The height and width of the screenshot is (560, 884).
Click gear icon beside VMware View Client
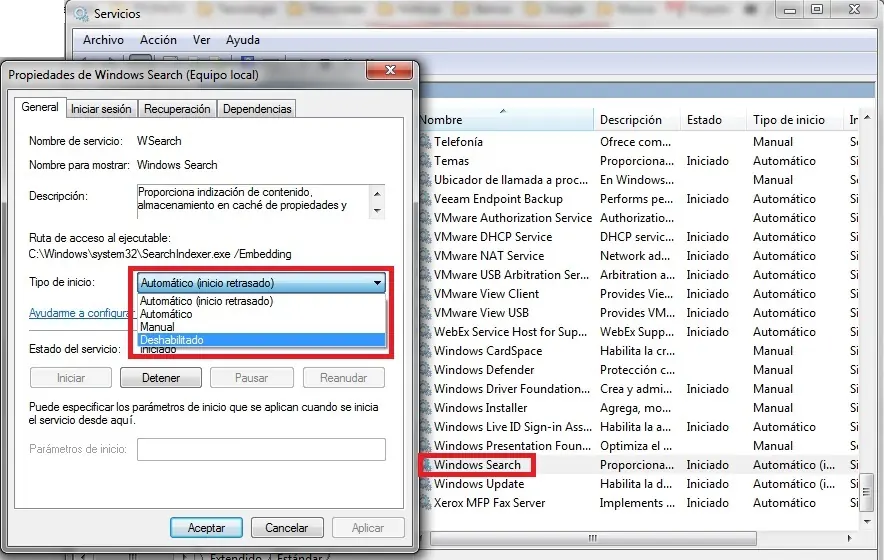pos(426,294)
